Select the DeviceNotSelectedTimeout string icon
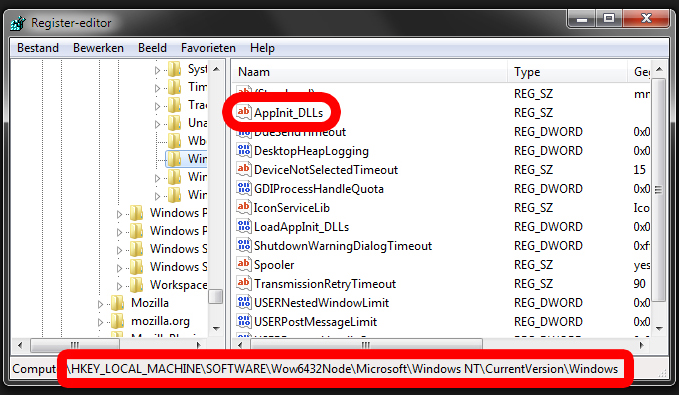The width and height of the screenshot is (679, 395). pyautogui.click(x=243, y=169)
